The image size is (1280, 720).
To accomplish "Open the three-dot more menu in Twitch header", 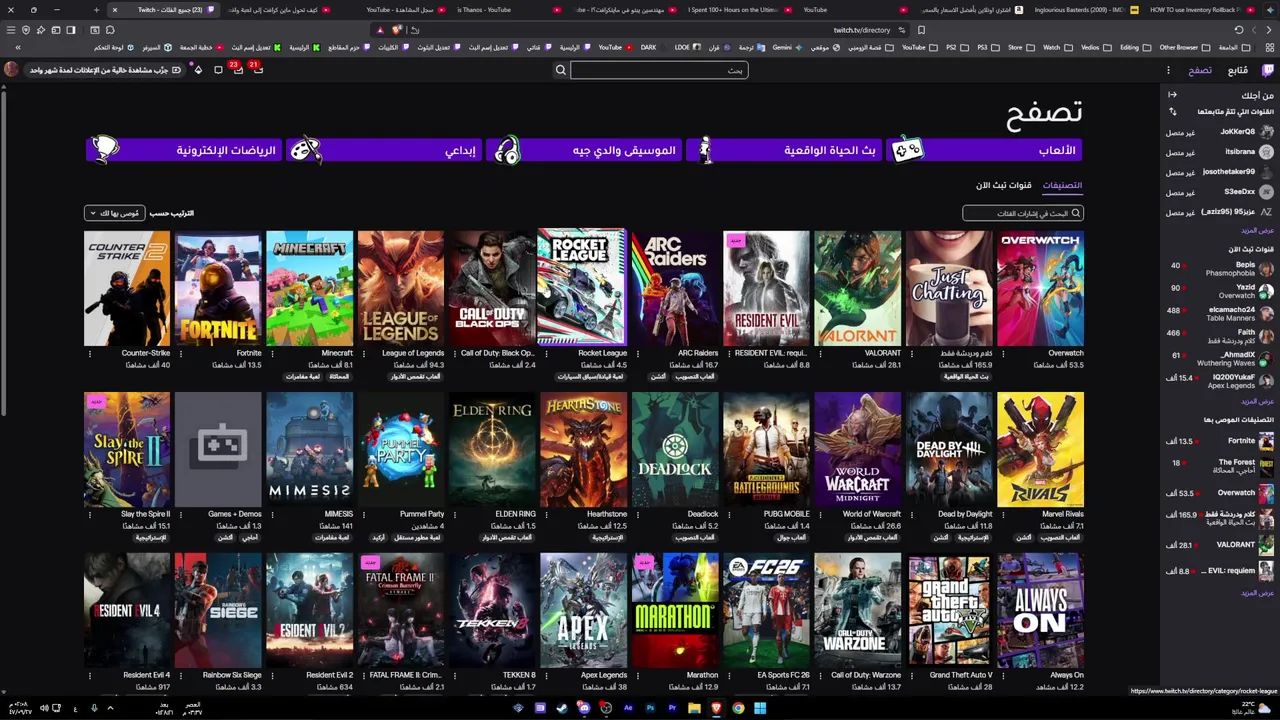I will 1168,70.
